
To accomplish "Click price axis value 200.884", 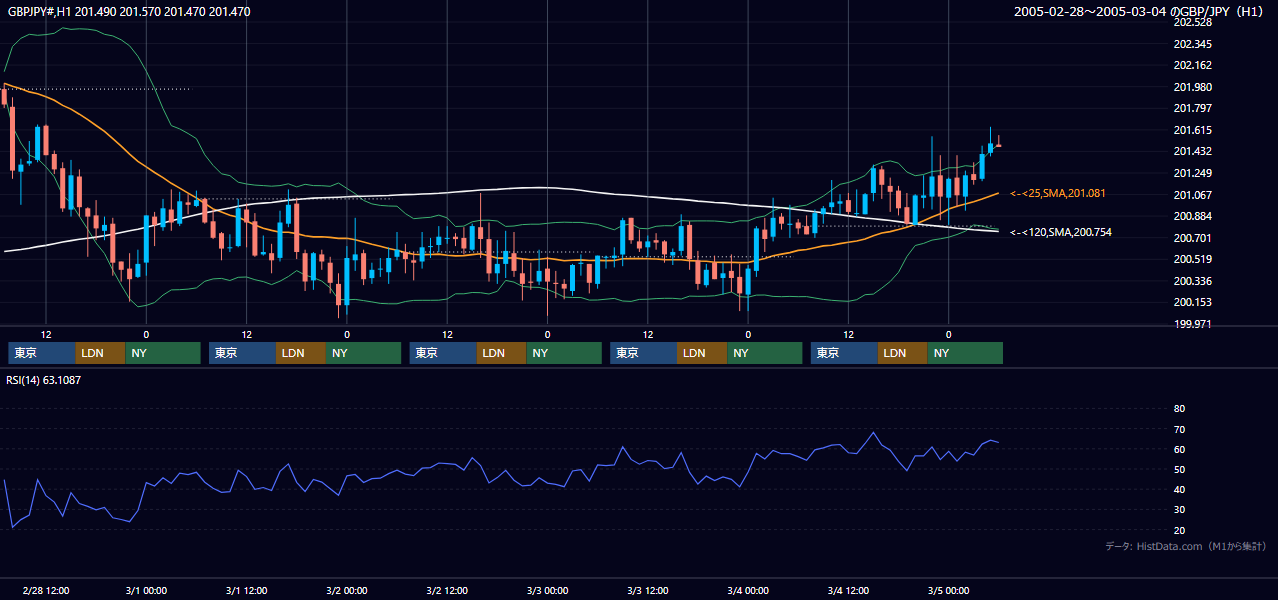I will click(x=1192, y=216).
